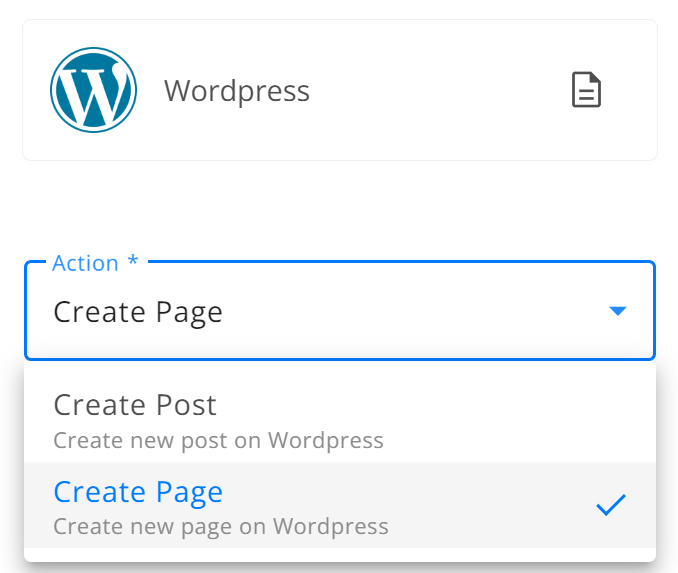The image size is (678, 573).
Task: Click the Action field showing Create Page
Action: click(x=340, y=311)
